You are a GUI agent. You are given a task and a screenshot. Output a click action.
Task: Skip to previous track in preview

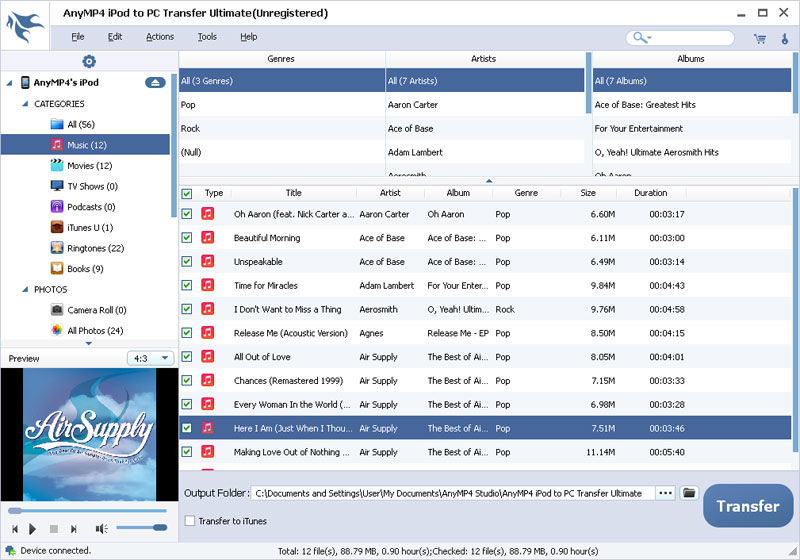(x=15, y=529)
